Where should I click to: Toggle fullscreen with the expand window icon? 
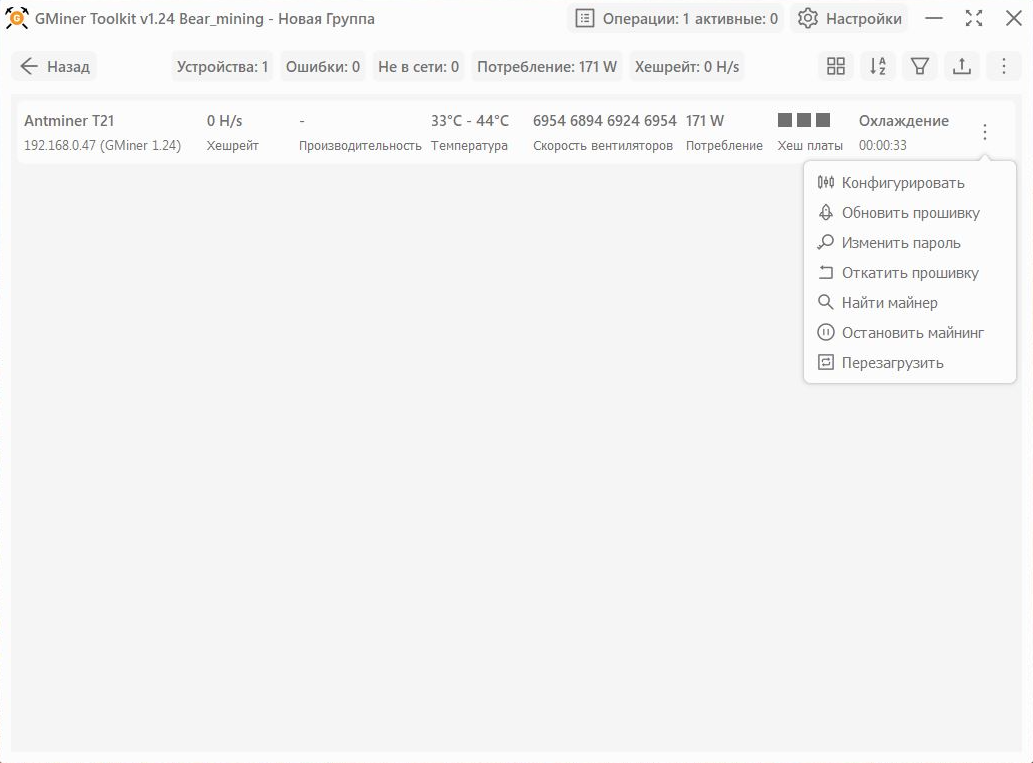(x=974, y=18)
